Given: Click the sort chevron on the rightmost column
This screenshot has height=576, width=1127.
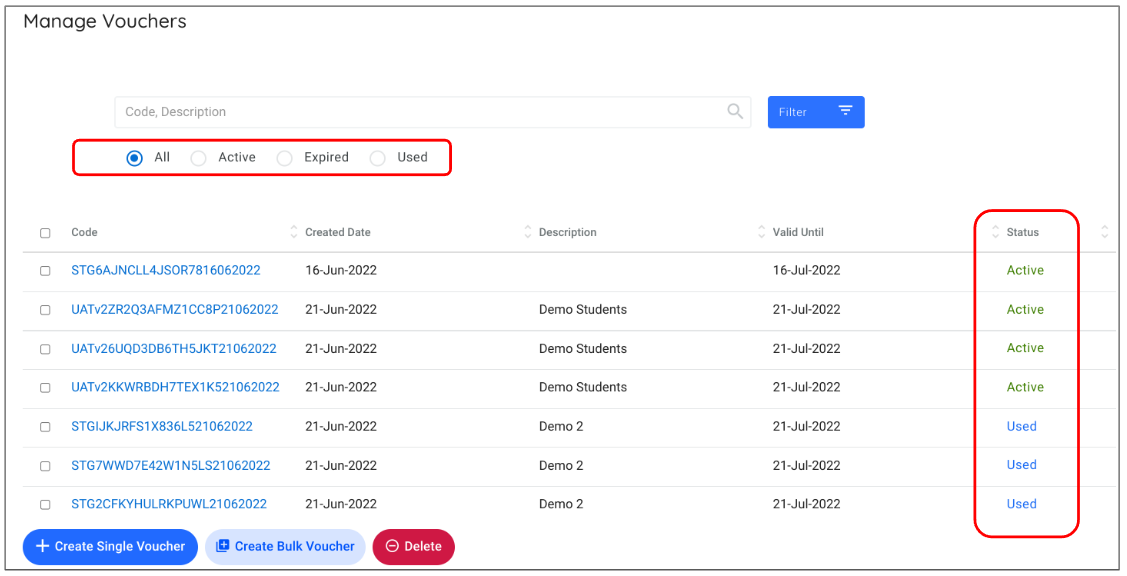Looking at the screenshot, I should tap(1104, 231).
